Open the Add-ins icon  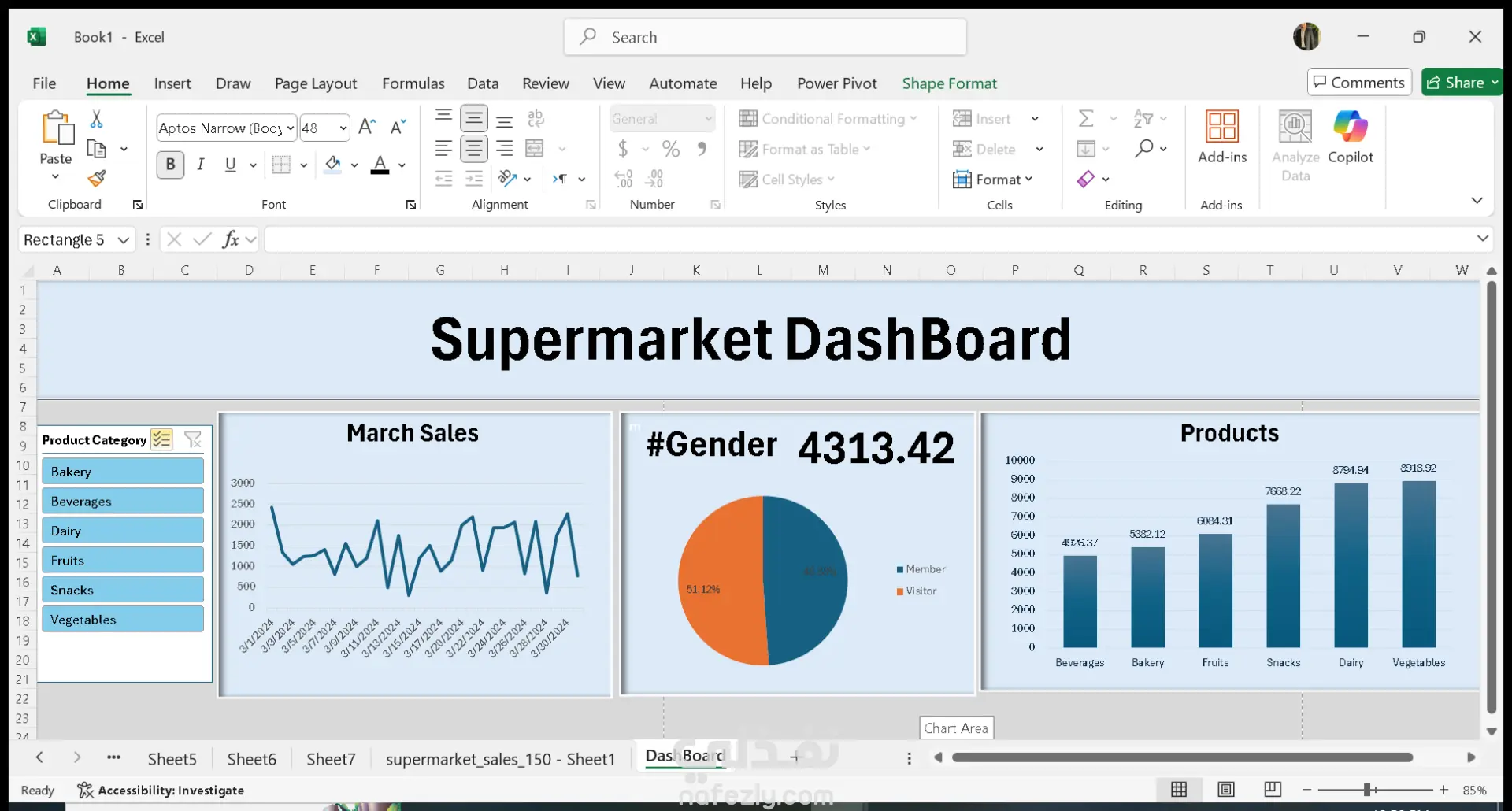coord(1222,126)
